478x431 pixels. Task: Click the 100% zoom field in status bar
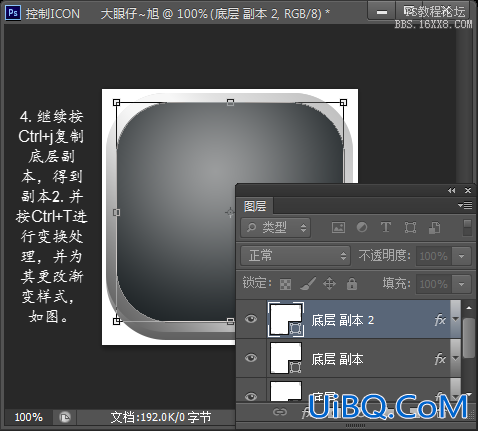(29, 417)
